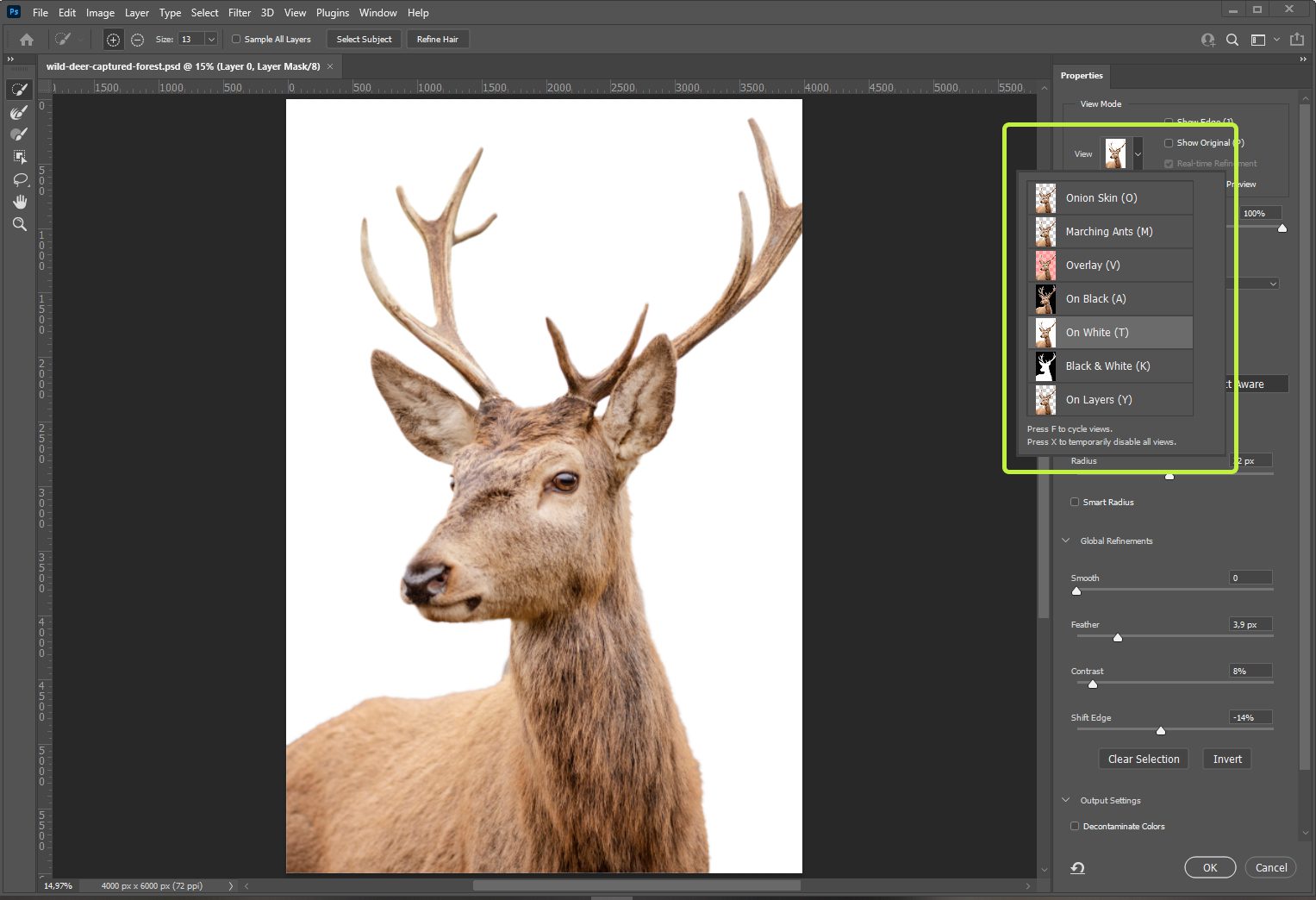1316x900 pixels.
Task: Confirm with the OK button
Action: point(1210,868)
